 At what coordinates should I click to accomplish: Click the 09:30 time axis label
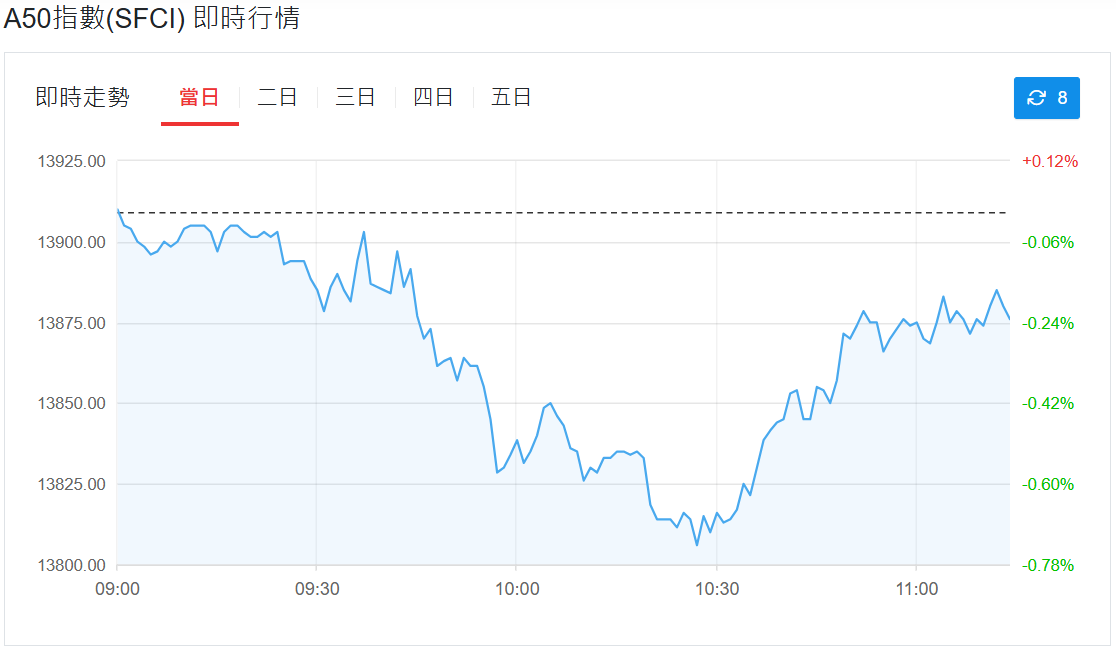[317, 589]
